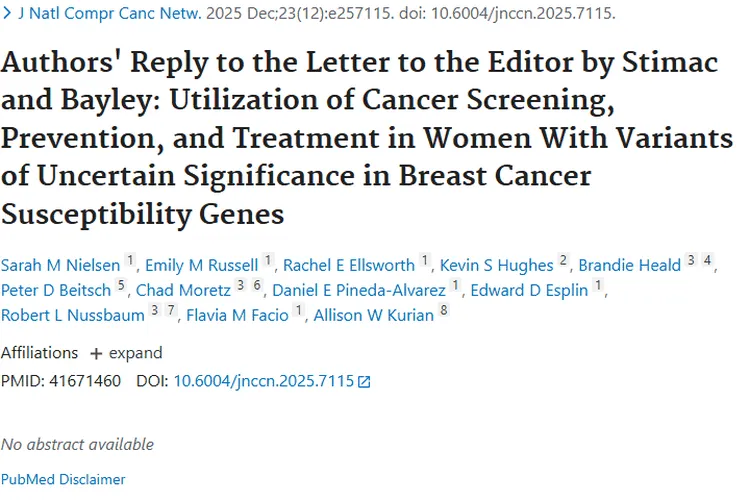Open DOI 10.6004/jnccn.2025.7115 link
Screen dimensions: 750x500
(264, 381)
